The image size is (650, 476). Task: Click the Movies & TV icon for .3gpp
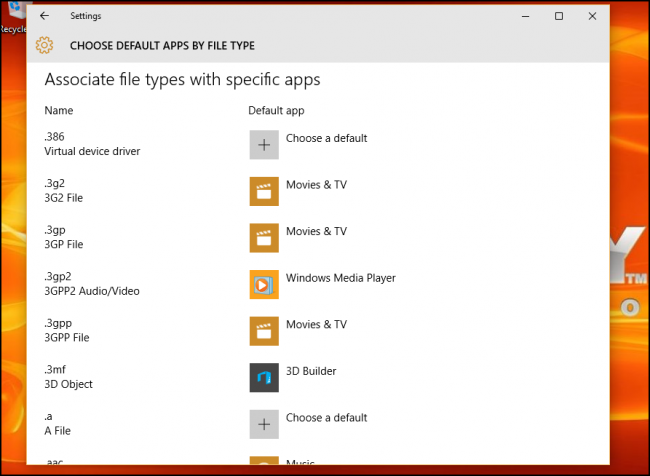tap(264, 331)
